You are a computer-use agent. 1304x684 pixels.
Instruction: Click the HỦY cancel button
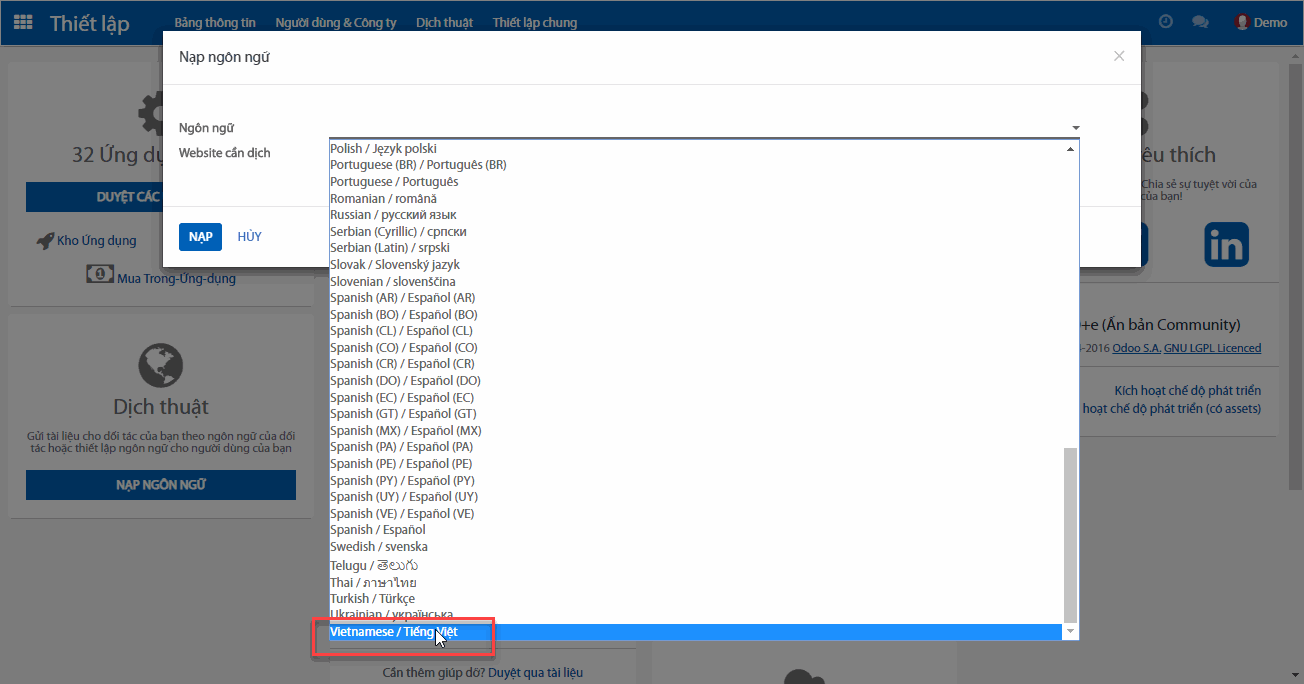click(249, 237)
